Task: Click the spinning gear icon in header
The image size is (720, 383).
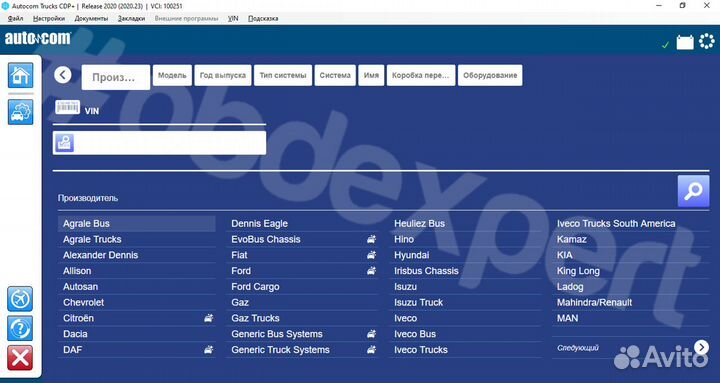Action: [707, 41]
